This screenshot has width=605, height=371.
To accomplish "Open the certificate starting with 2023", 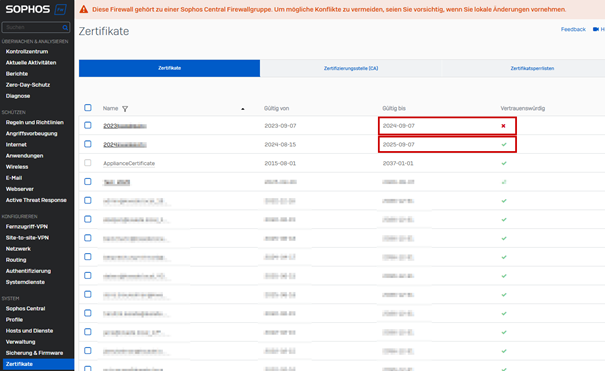I will point(125,126).
